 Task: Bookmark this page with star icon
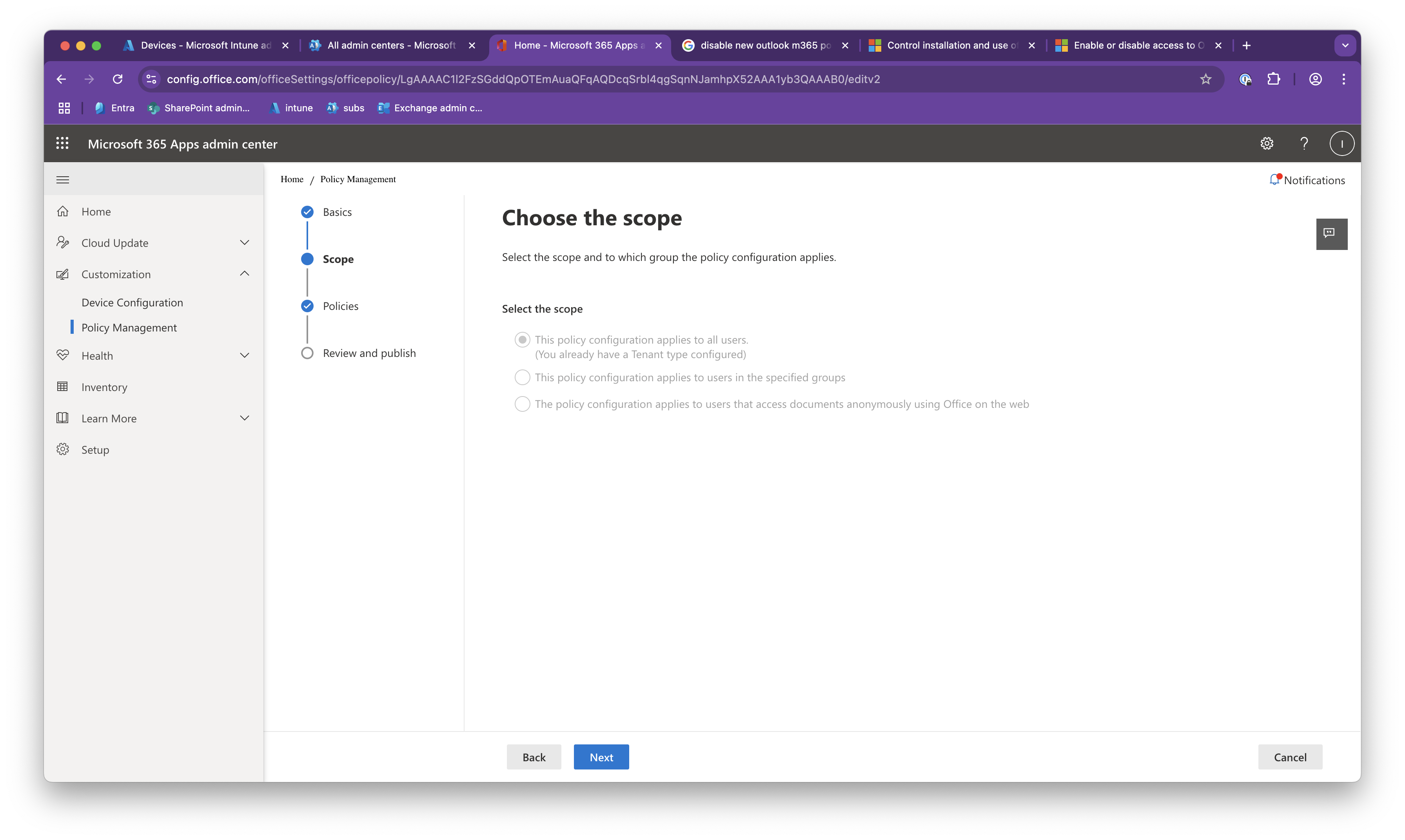(1205, 79)
